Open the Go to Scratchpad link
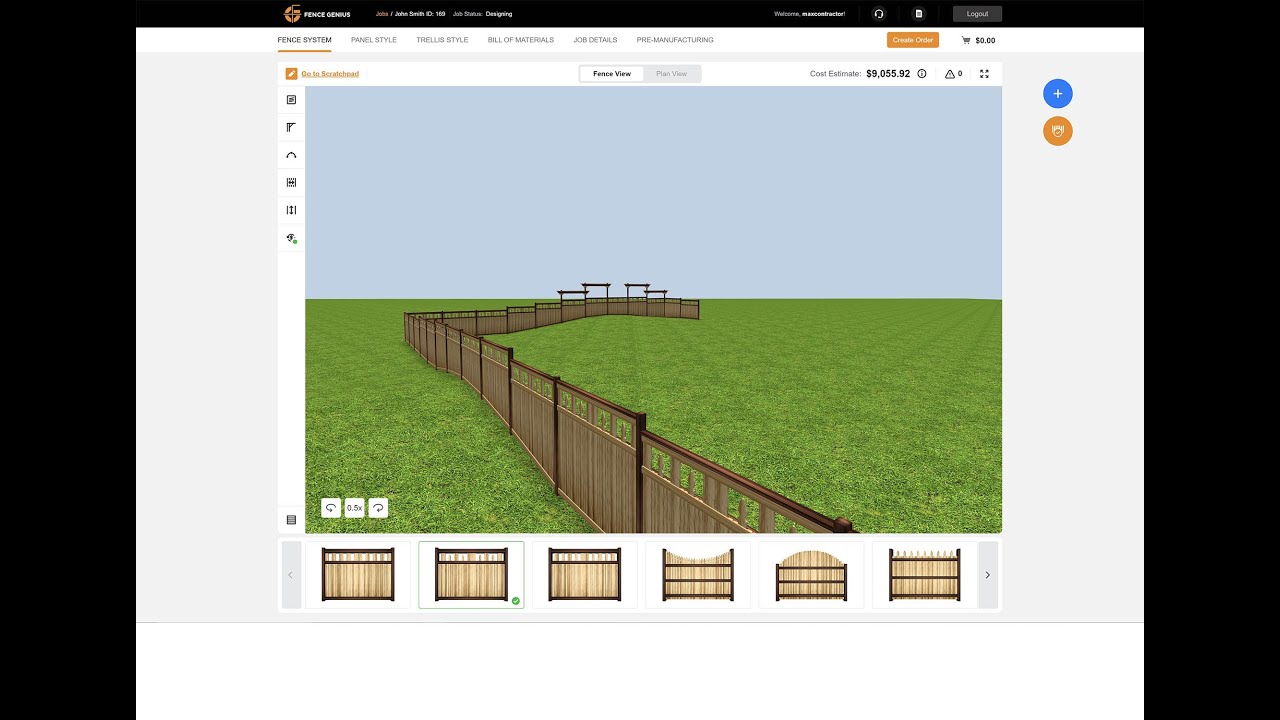Viewport: 1280px width, 720px height. click(x=330, y=74)
